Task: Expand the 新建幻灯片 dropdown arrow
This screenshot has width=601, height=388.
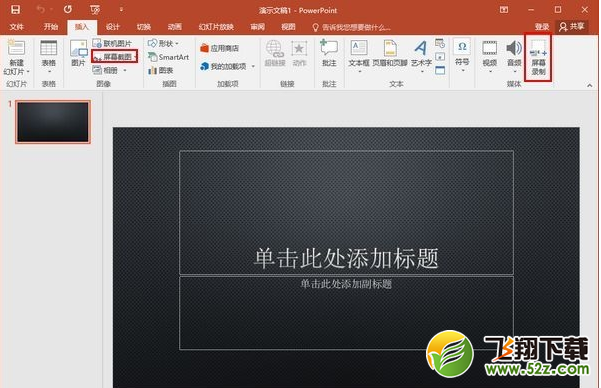Action: point(28,72)
